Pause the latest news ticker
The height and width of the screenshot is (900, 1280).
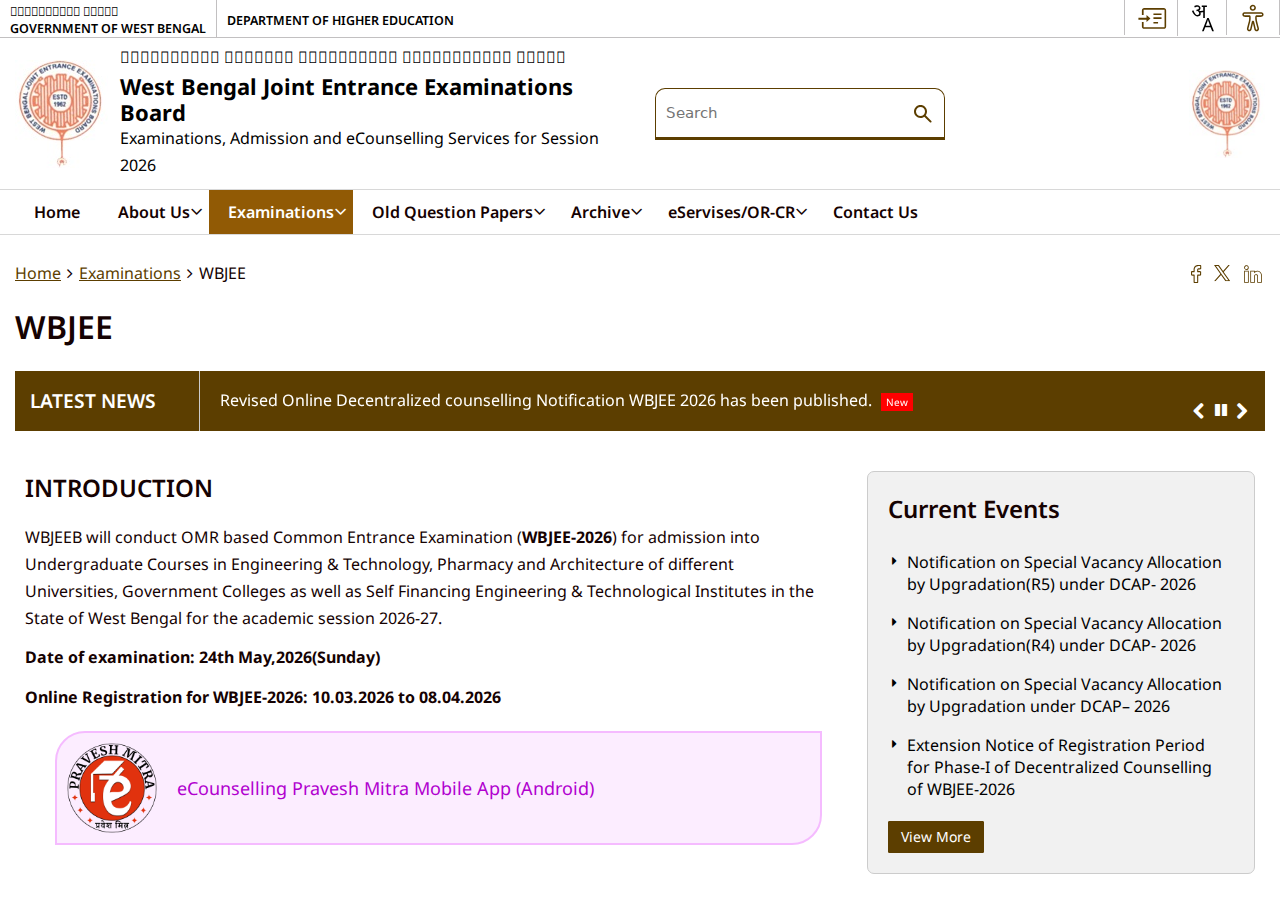click(1221, 410)
